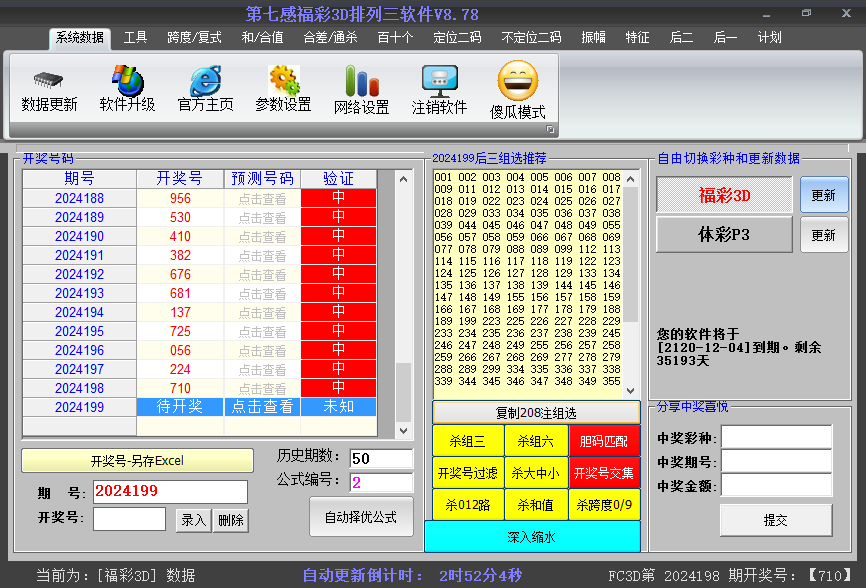The width and height of the screenshot is (866, 588).
Task: Launch 官方主页 browser icon
Action: point(206,81)
